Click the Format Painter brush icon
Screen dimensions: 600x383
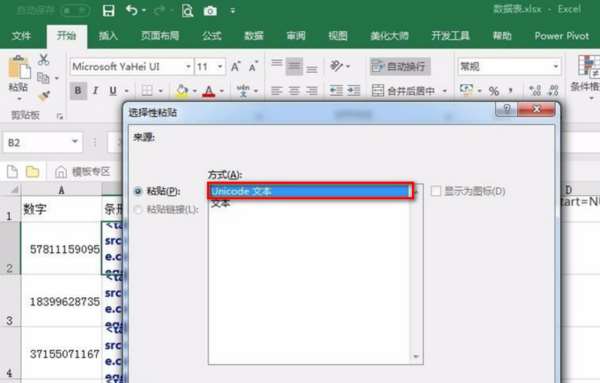[x=44, y=96]
